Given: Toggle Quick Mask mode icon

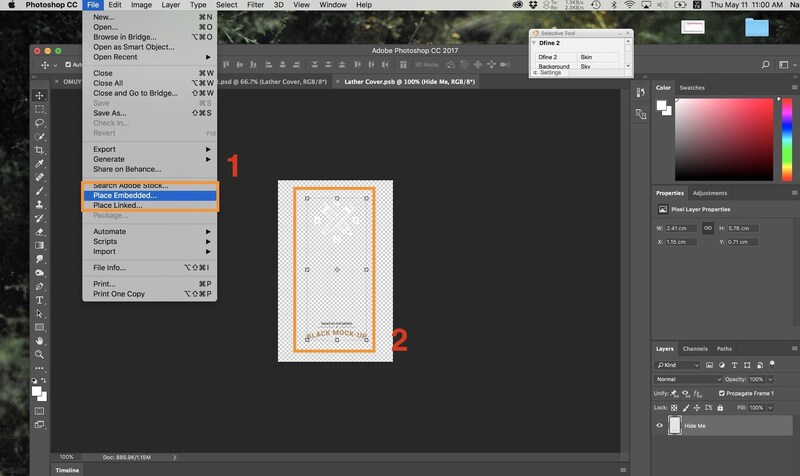Looking at the screenshot, I should click(x=39, y=411).
